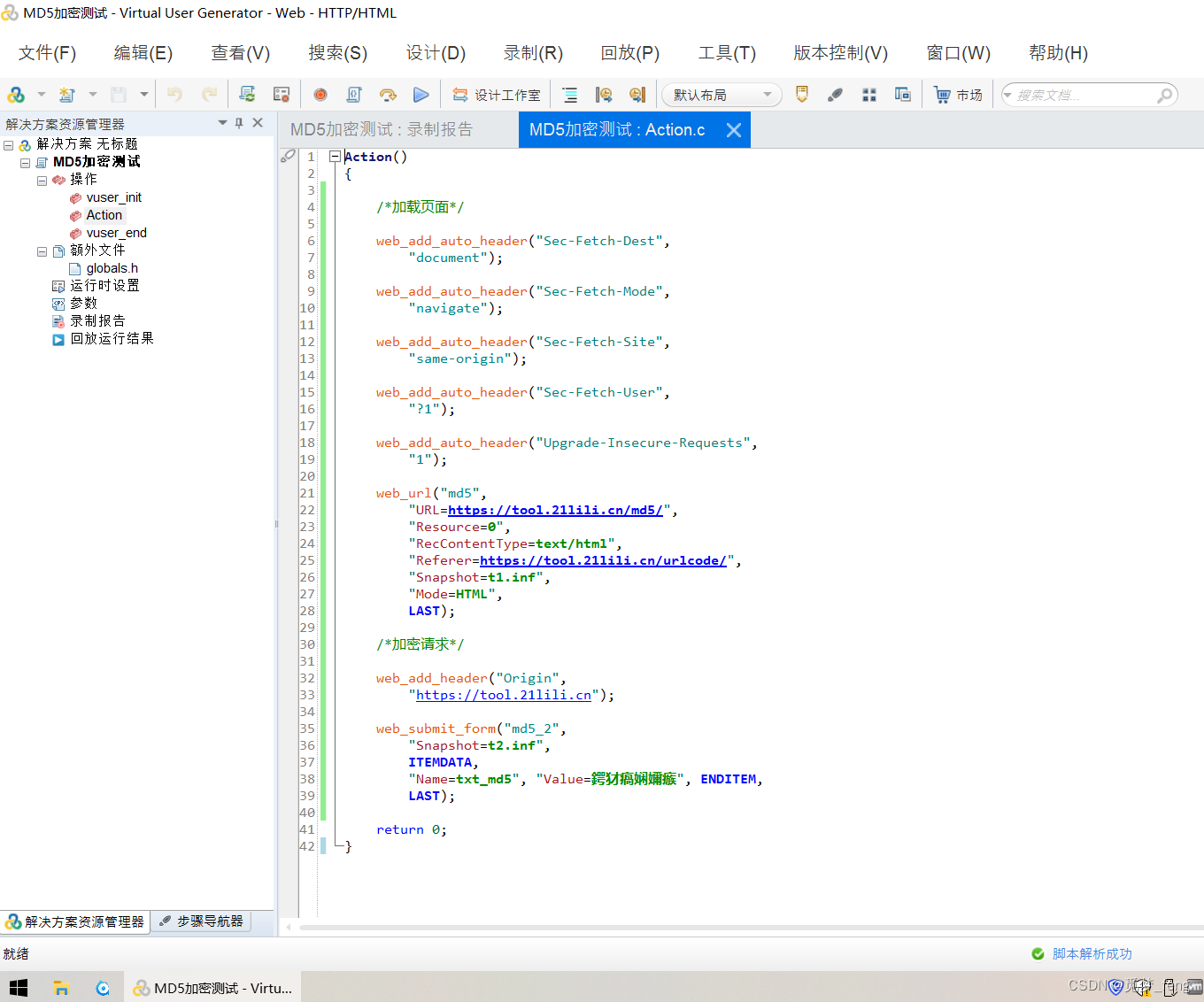Click the regenerate script icon with green arrows
1204x1002 pixels.
(247, 95)
